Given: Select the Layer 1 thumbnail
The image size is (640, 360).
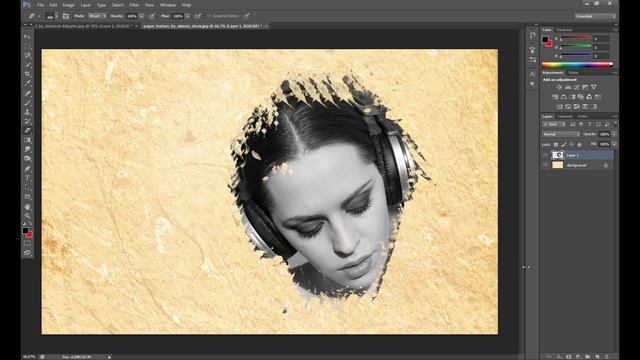Looking at the screenshot, I should click(558, 155).
